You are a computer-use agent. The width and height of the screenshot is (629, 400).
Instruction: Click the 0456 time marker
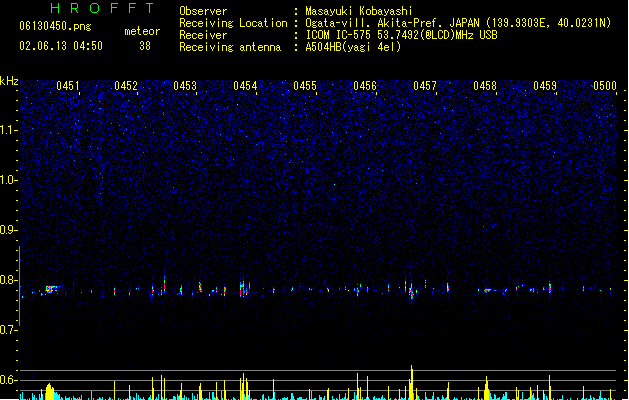pos(365,86)
